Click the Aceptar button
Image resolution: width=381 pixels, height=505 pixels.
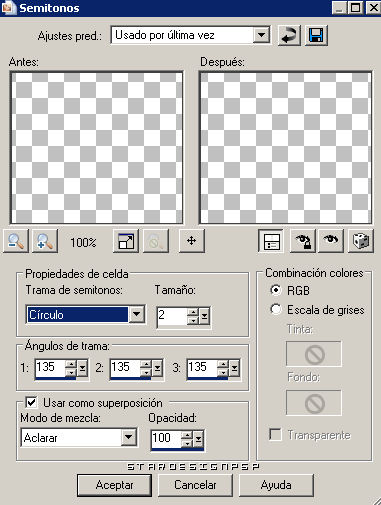click(114, 485)
